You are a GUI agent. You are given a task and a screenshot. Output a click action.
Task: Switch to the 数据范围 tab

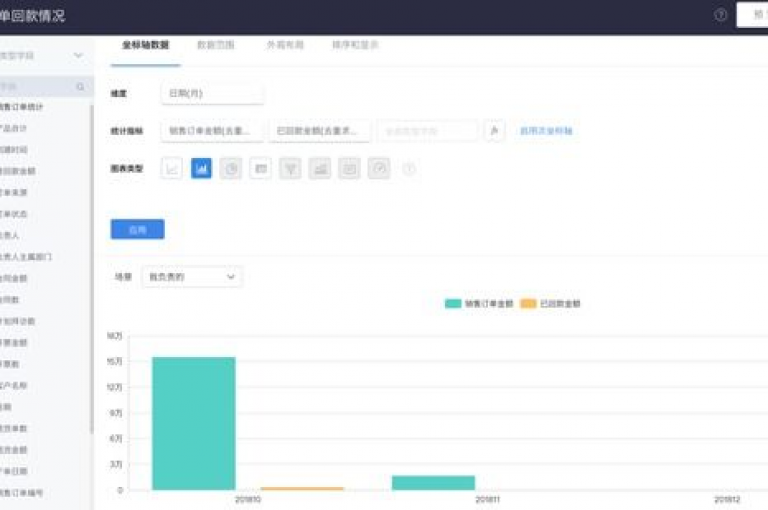tap(216, 45)
